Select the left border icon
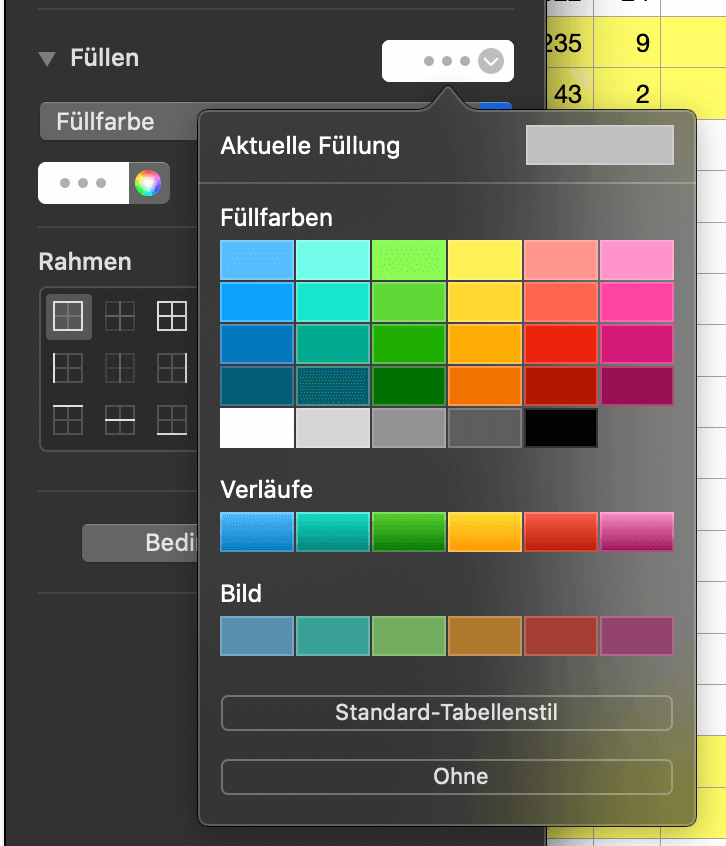Image resolution: width=726 pixels, height=846 pixels. click(68, 368)
